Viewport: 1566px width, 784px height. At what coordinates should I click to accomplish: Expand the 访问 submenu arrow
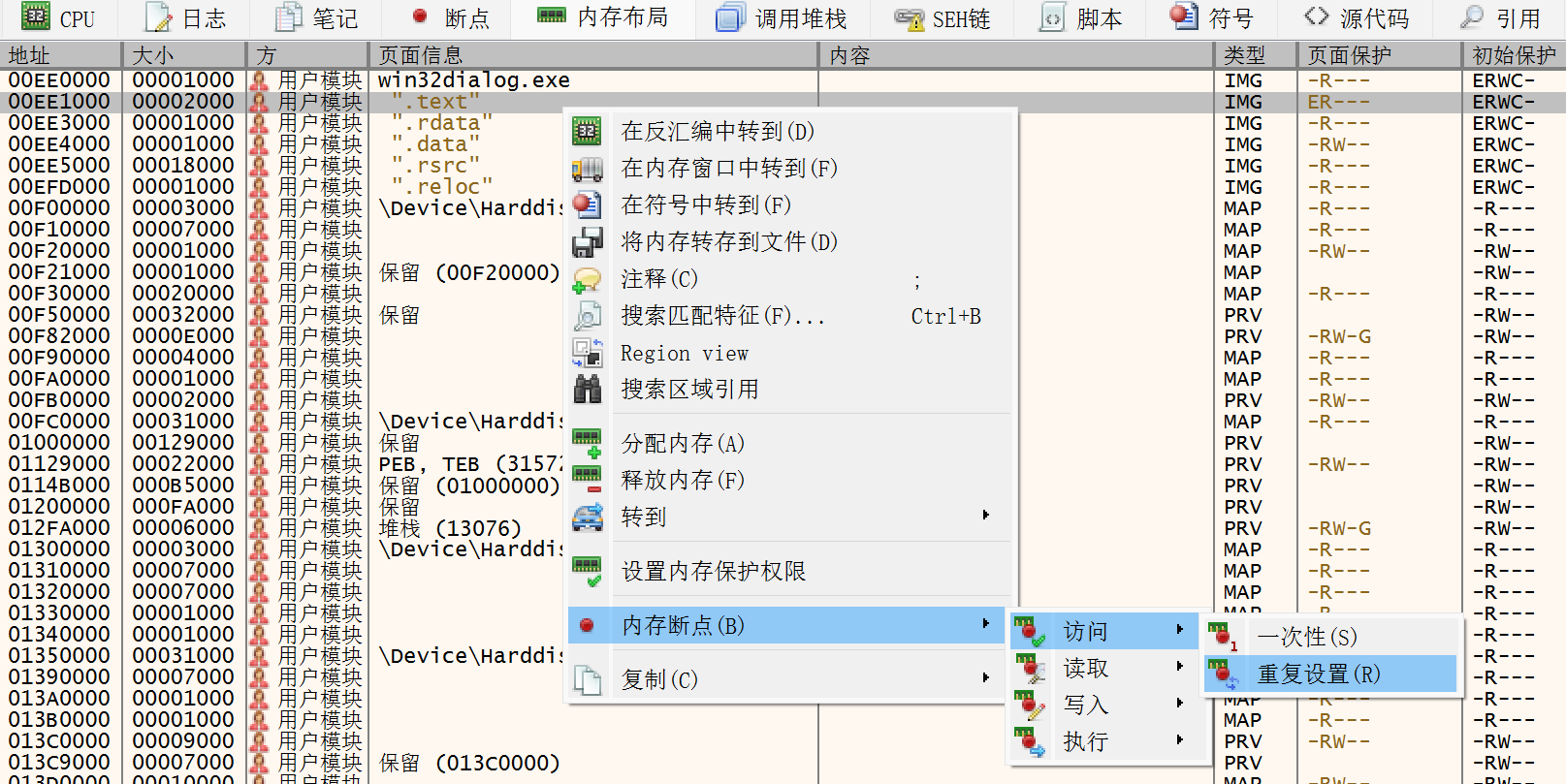[x=1180, y=630]
